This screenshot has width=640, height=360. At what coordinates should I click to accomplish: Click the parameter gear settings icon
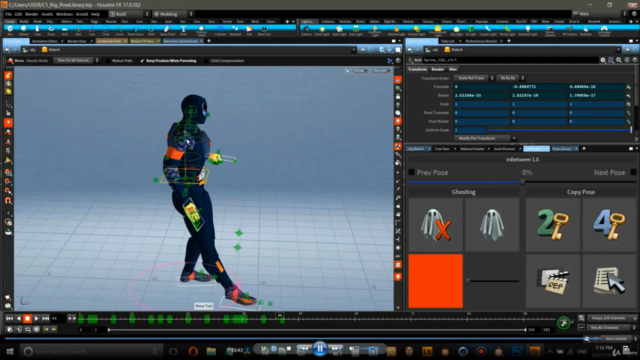603,60
